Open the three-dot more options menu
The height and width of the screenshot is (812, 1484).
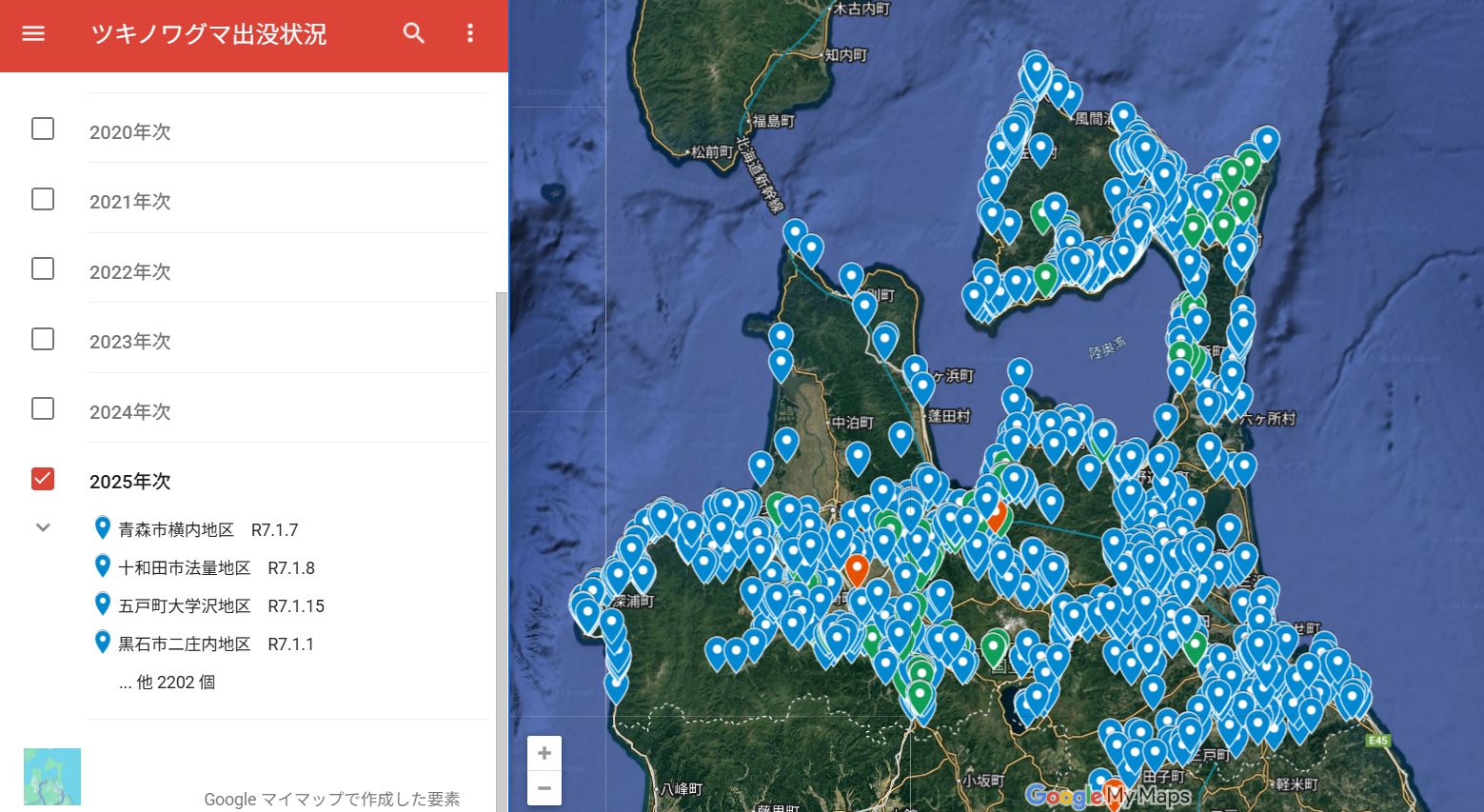469,33
